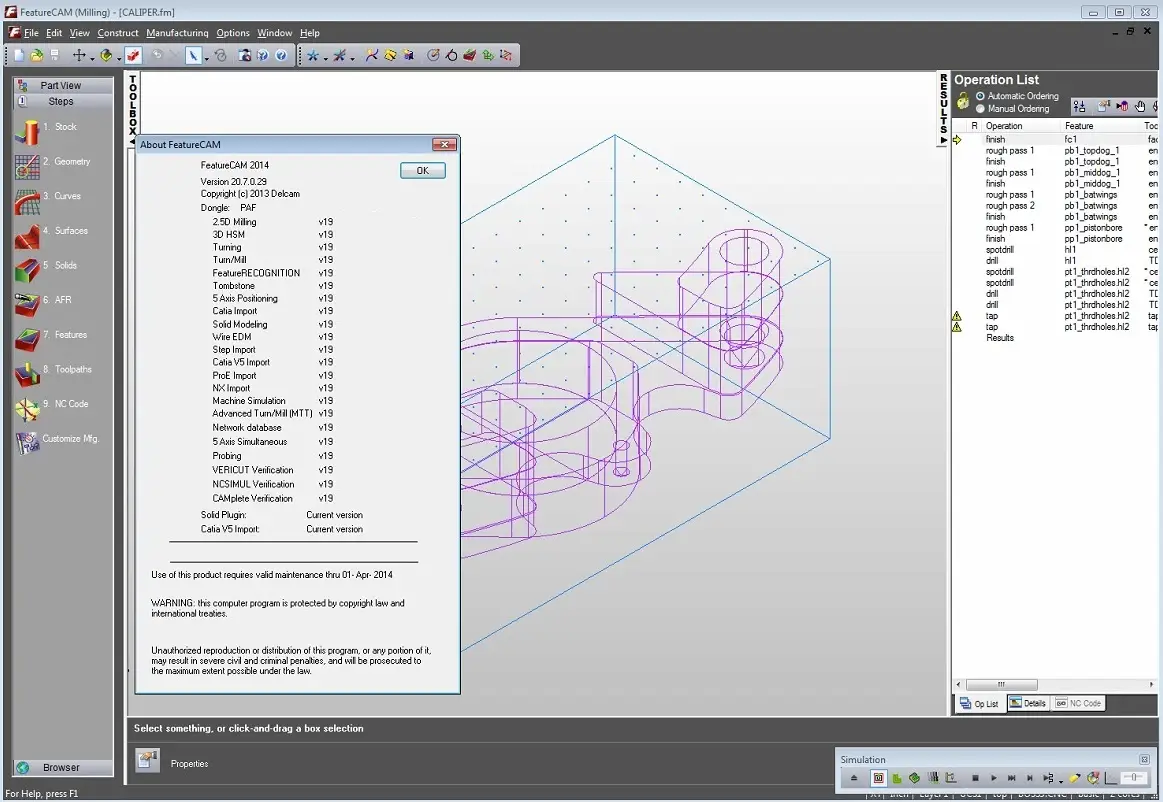Click the New document toolbar icon
The width and height of the screenshot is (1163, 802).
[19, 56]
